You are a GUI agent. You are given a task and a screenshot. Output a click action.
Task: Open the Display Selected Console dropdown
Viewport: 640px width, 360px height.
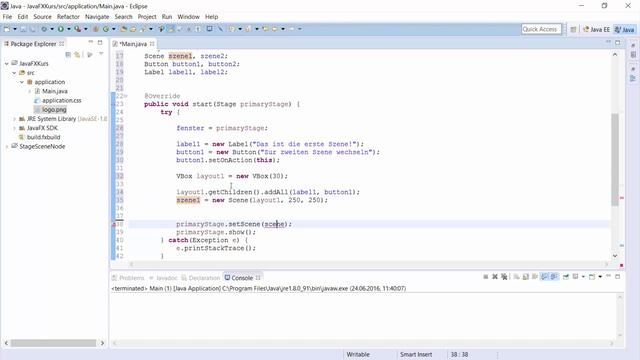click(583, 277)
